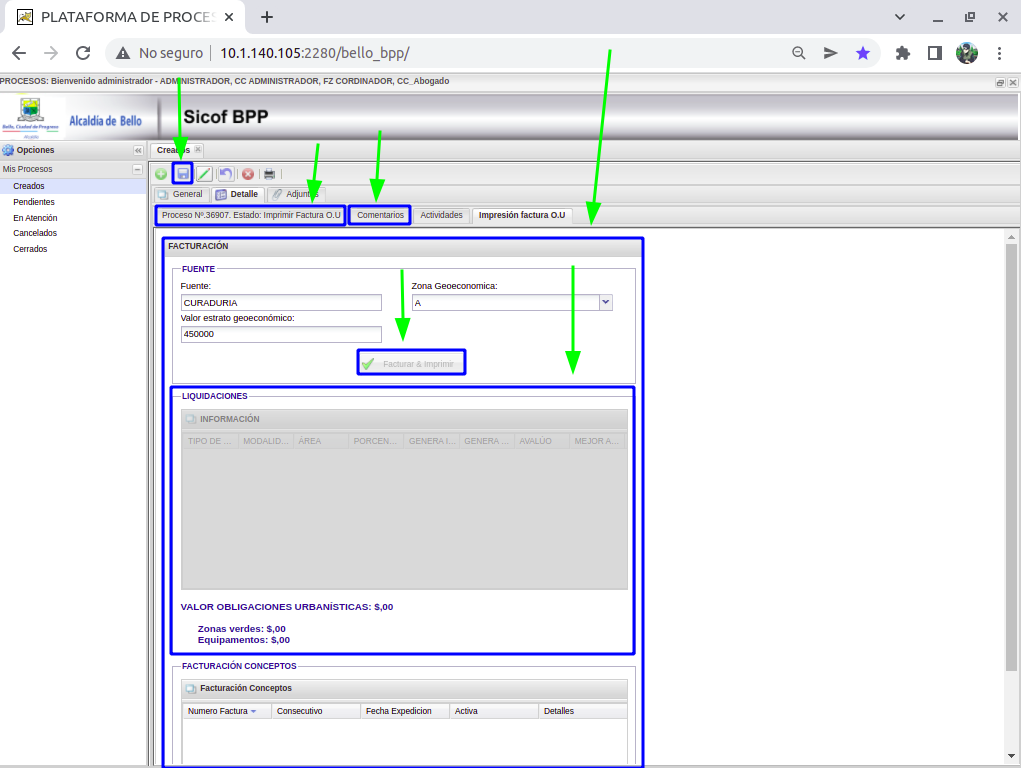Click the Fuente input field
The height and width of the screenshot is (768, 1021).
[281, 302]
